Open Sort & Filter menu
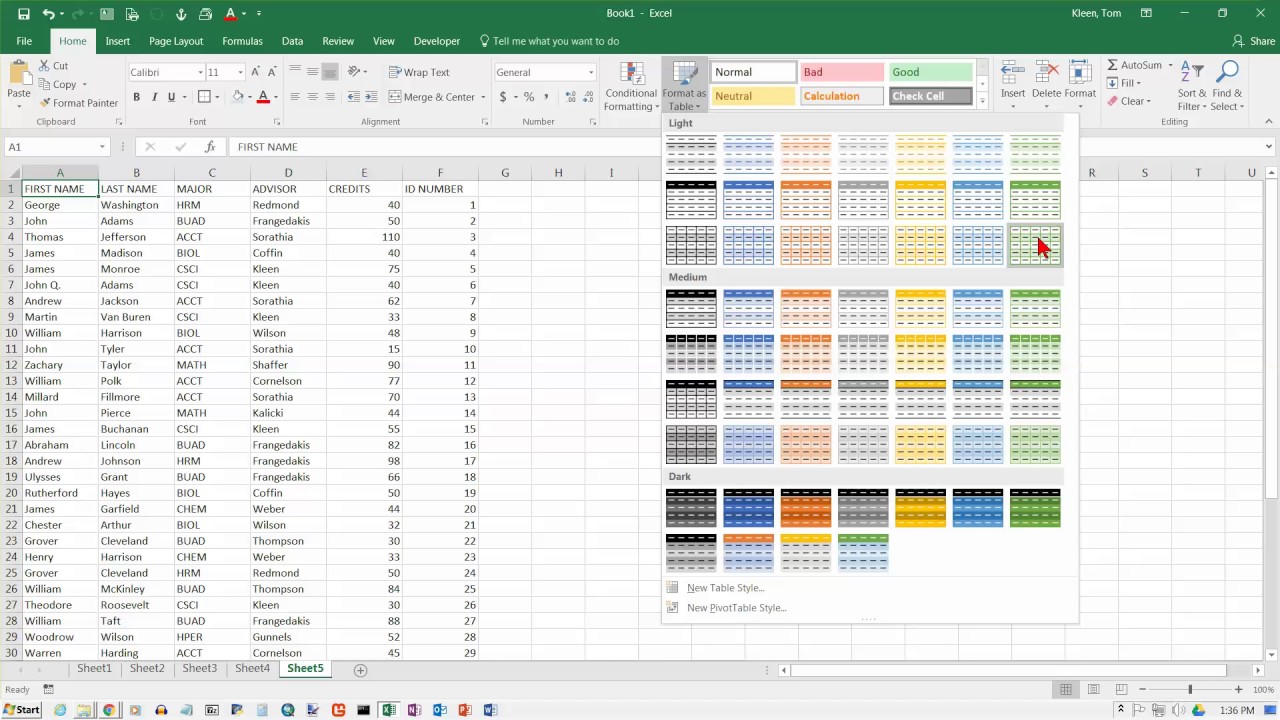This screenshot has width=1280, height=720. point(1191,85)
